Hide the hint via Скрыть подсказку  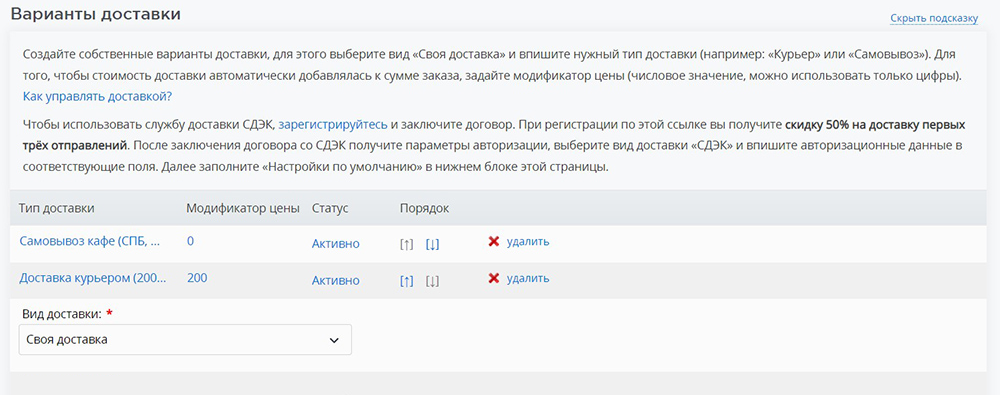(x=934, y=19)
